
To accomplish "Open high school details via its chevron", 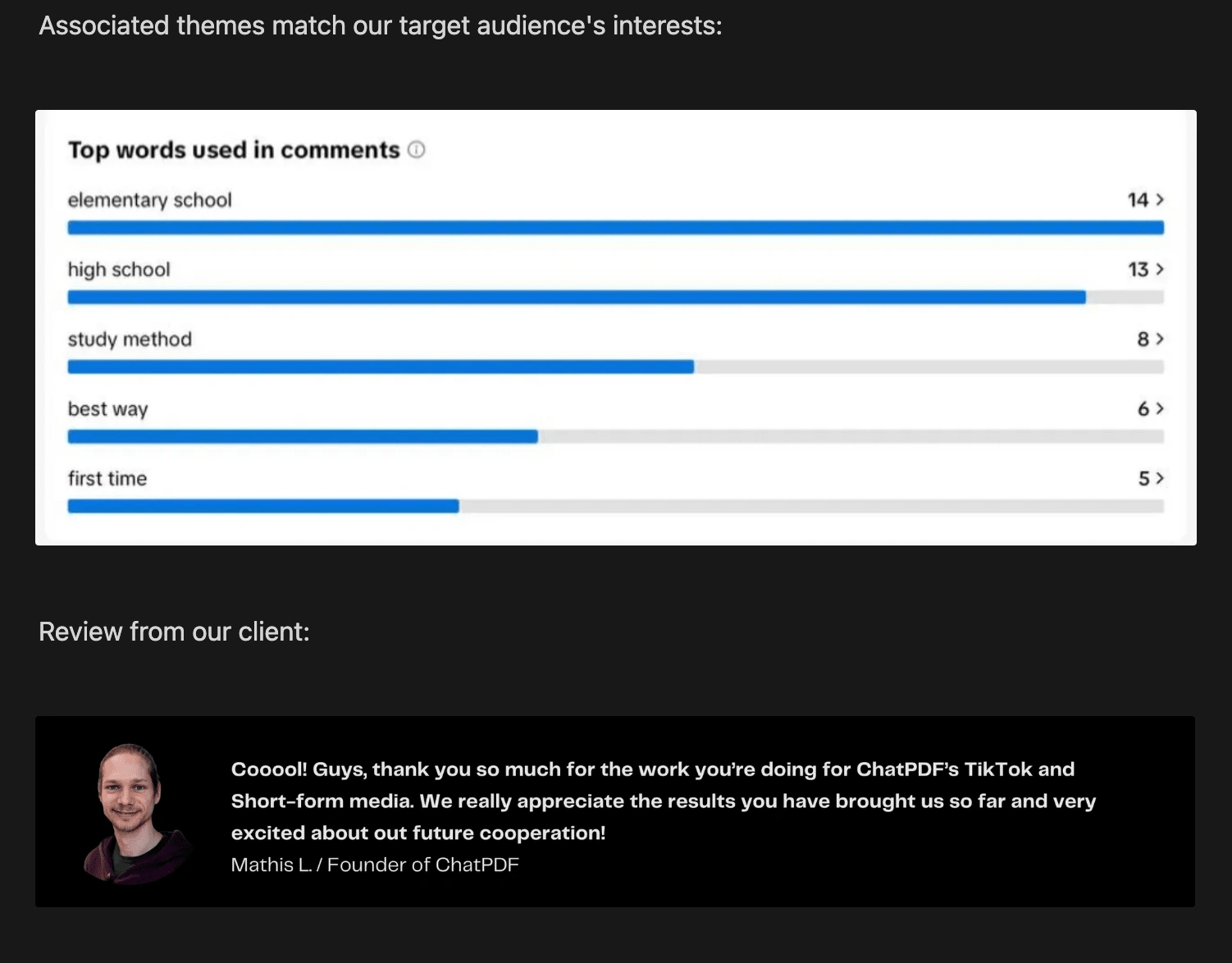I will click(x=1160, y=269).
